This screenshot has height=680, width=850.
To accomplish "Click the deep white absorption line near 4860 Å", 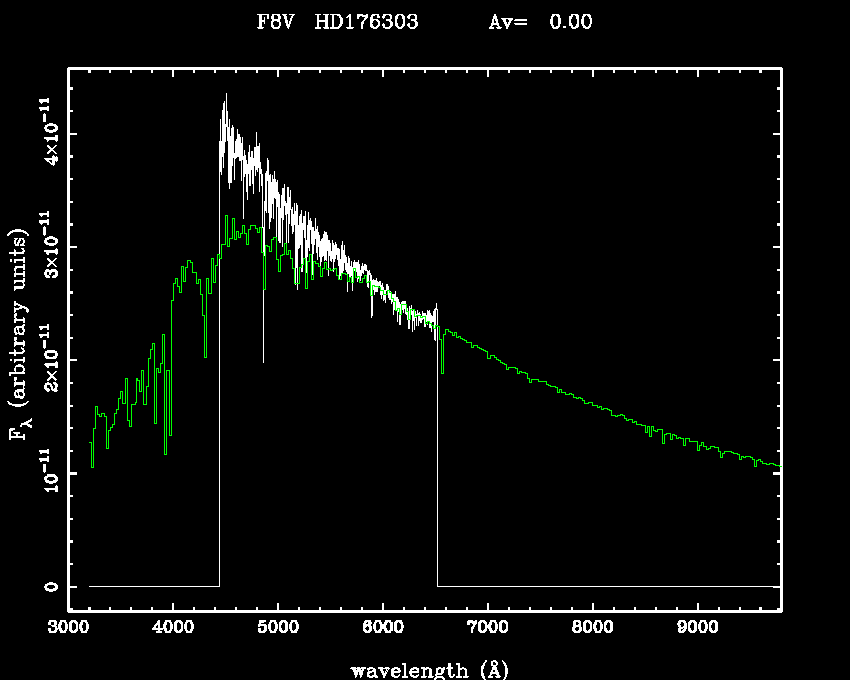I will point(263,360).
